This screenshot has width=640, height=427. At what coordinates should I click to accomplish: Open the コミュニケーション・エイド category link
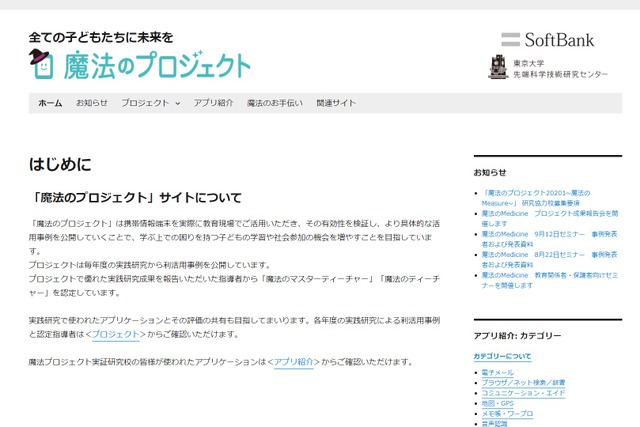[x=523, y=393]
